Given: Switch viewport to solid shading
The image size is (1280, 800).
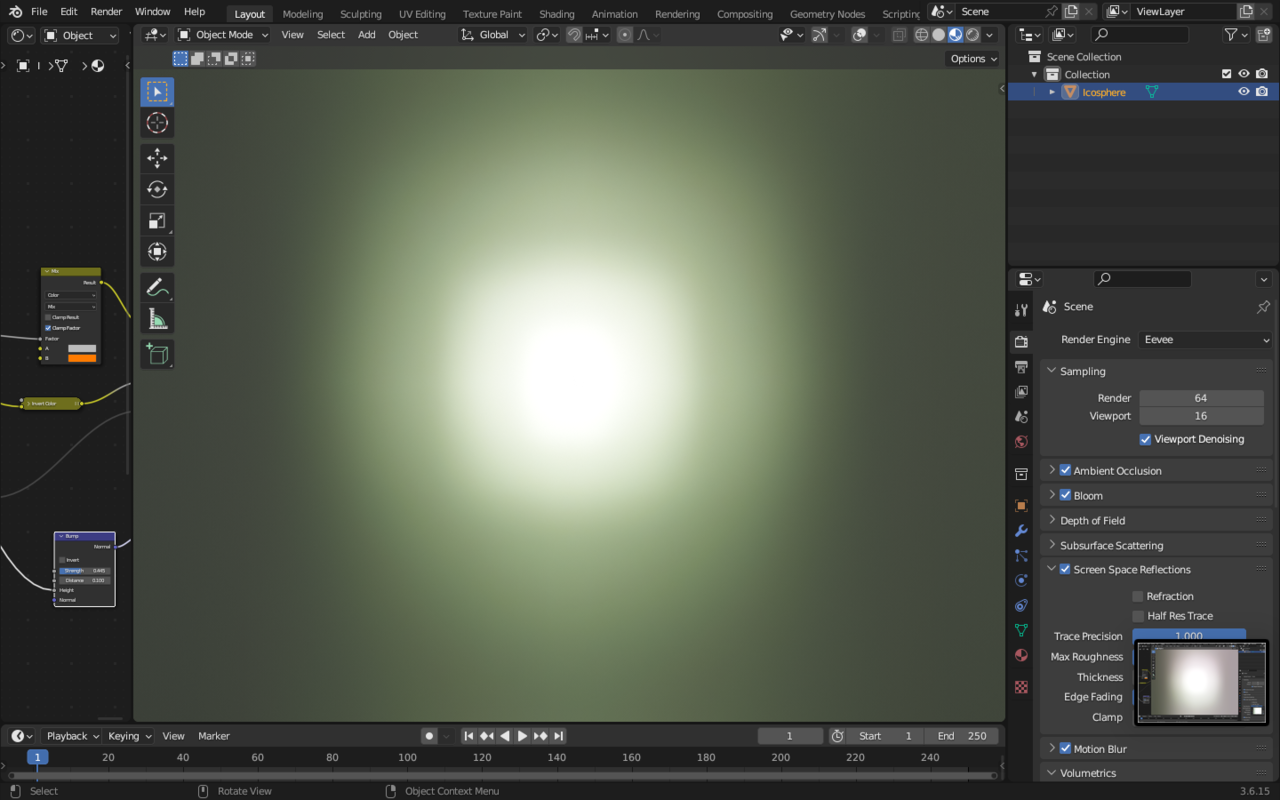Looking at the screenshot, I should pos(939,35).
